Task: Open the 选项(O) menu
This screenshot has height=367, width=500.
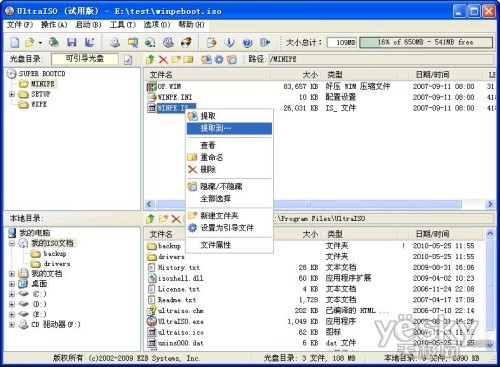Action: point(157,25)
